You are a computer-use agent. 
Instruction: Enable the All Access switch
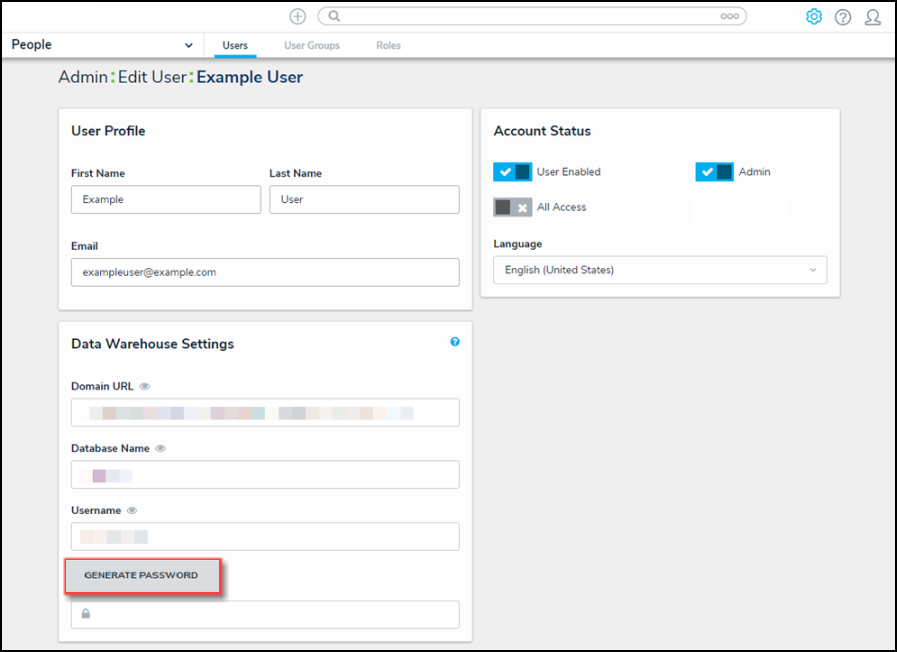[513, 207]
